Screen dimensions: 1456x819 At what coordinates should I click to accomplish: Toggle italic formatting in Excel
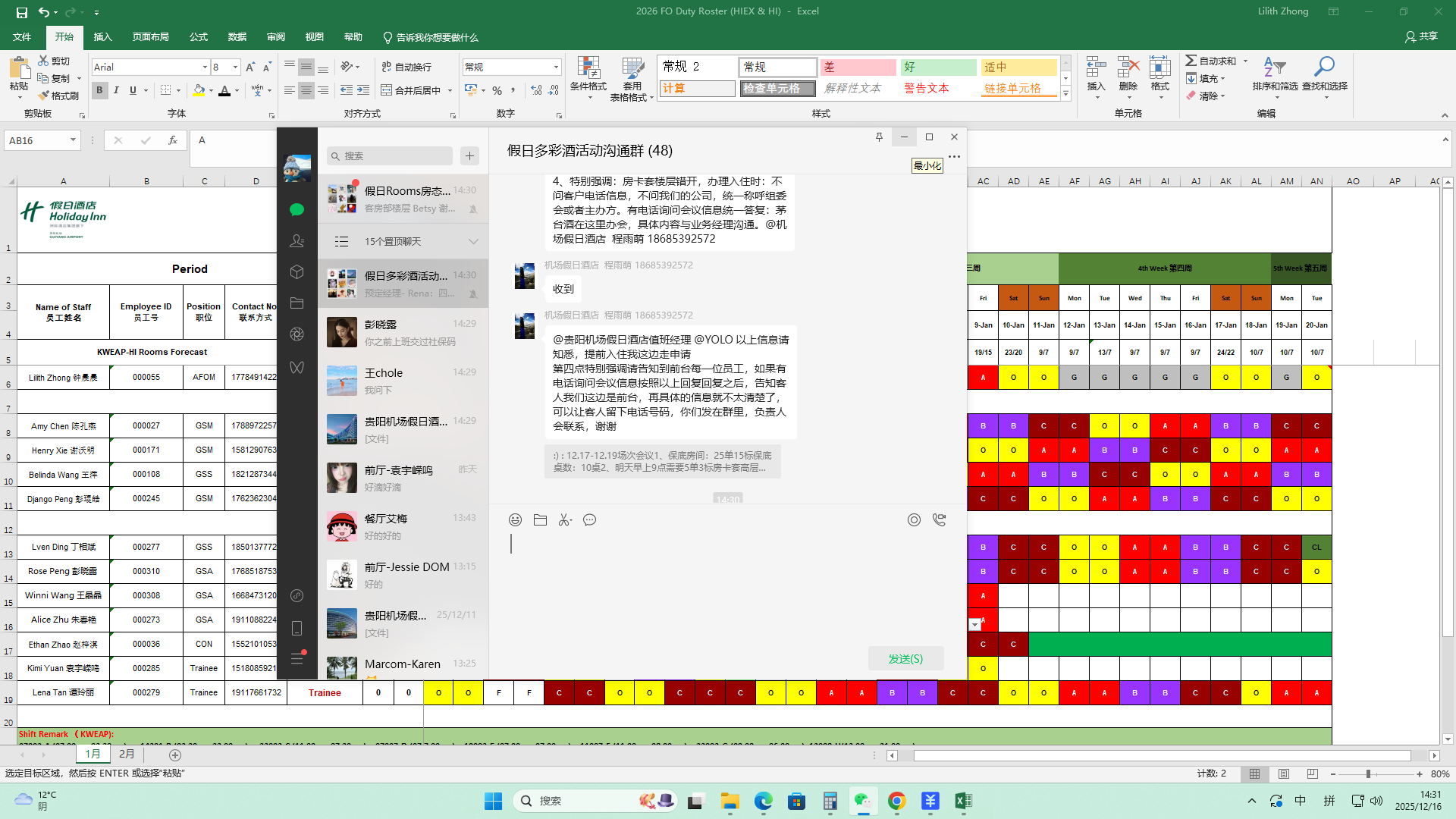pos(116,90)
